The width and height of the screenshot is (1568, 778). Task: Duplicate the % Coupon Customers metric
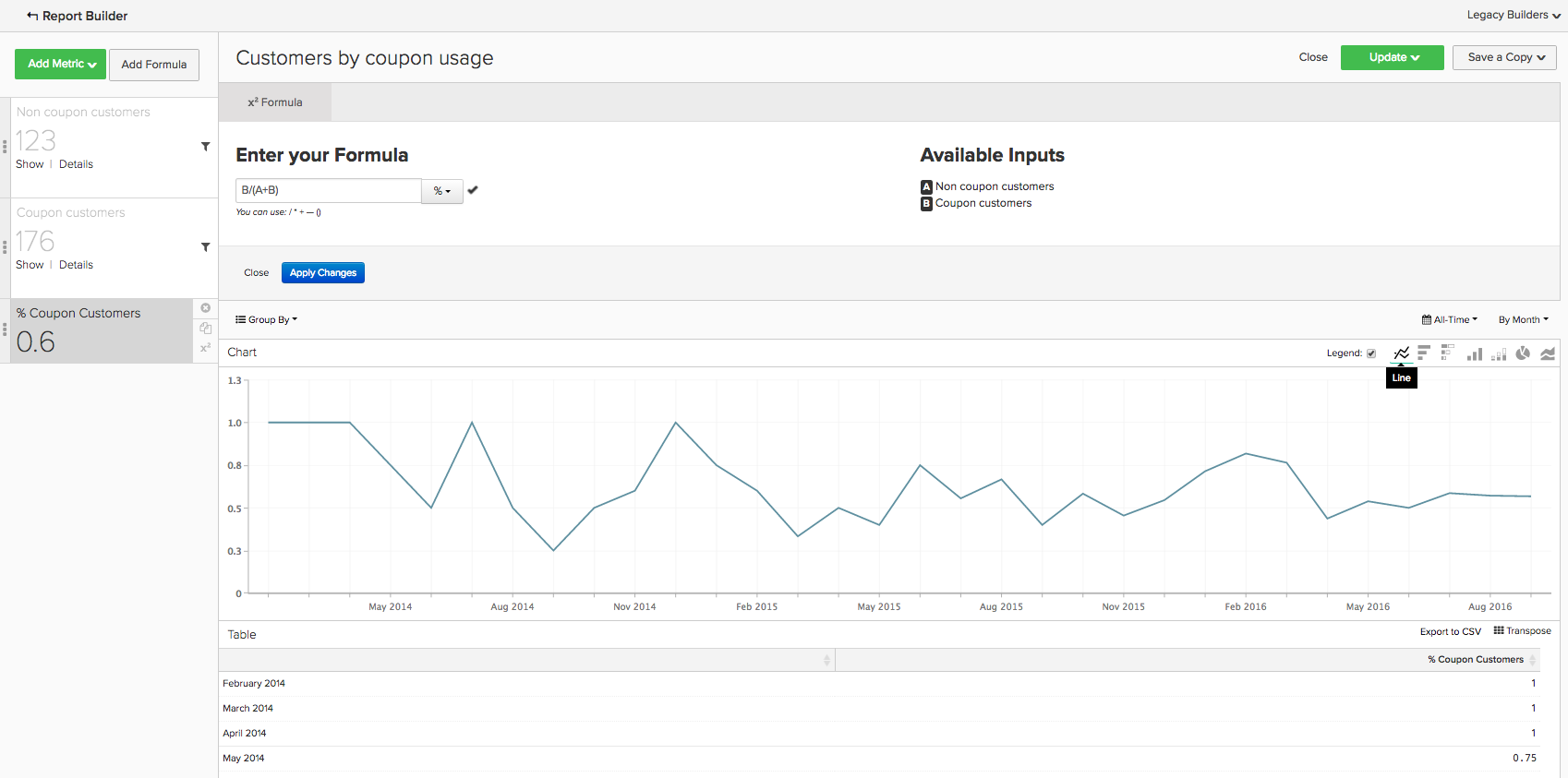(206, 329)
